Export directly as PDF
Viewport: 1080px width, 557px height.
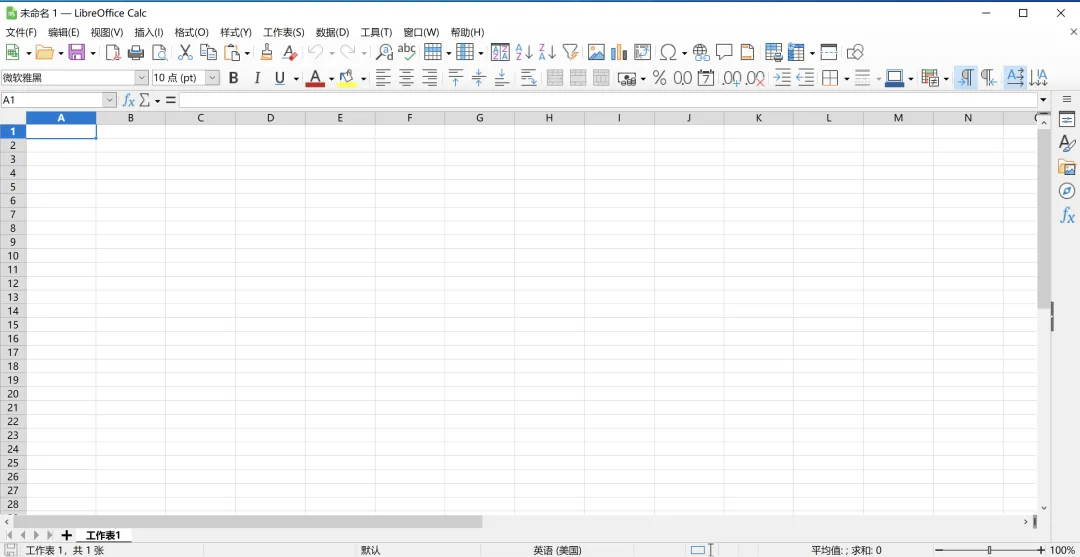[113, 52]
